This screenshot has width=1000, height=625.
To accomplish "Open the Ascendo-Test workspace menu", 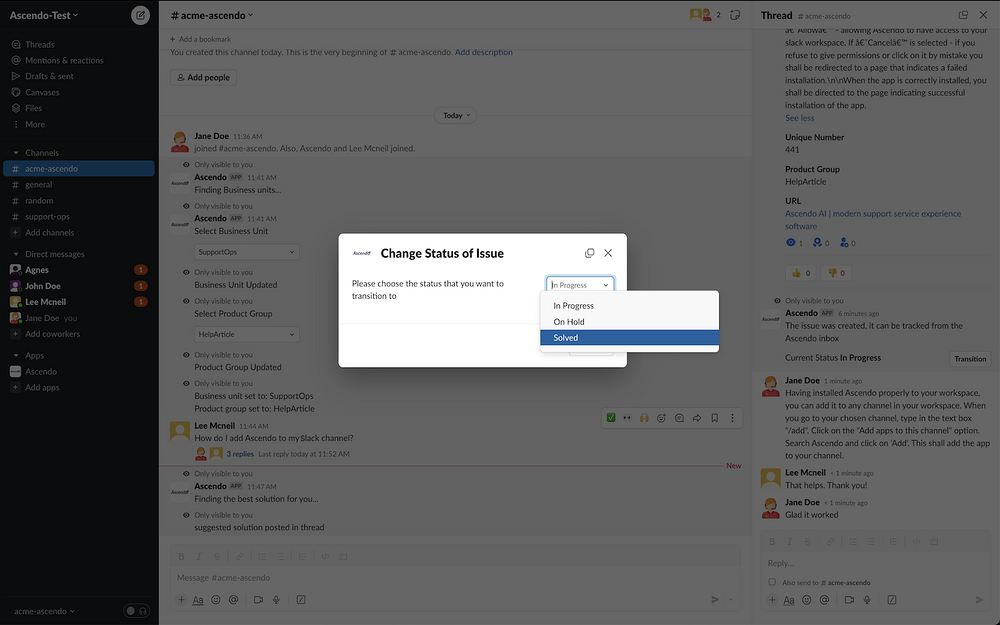I will (x=44, y=15).
